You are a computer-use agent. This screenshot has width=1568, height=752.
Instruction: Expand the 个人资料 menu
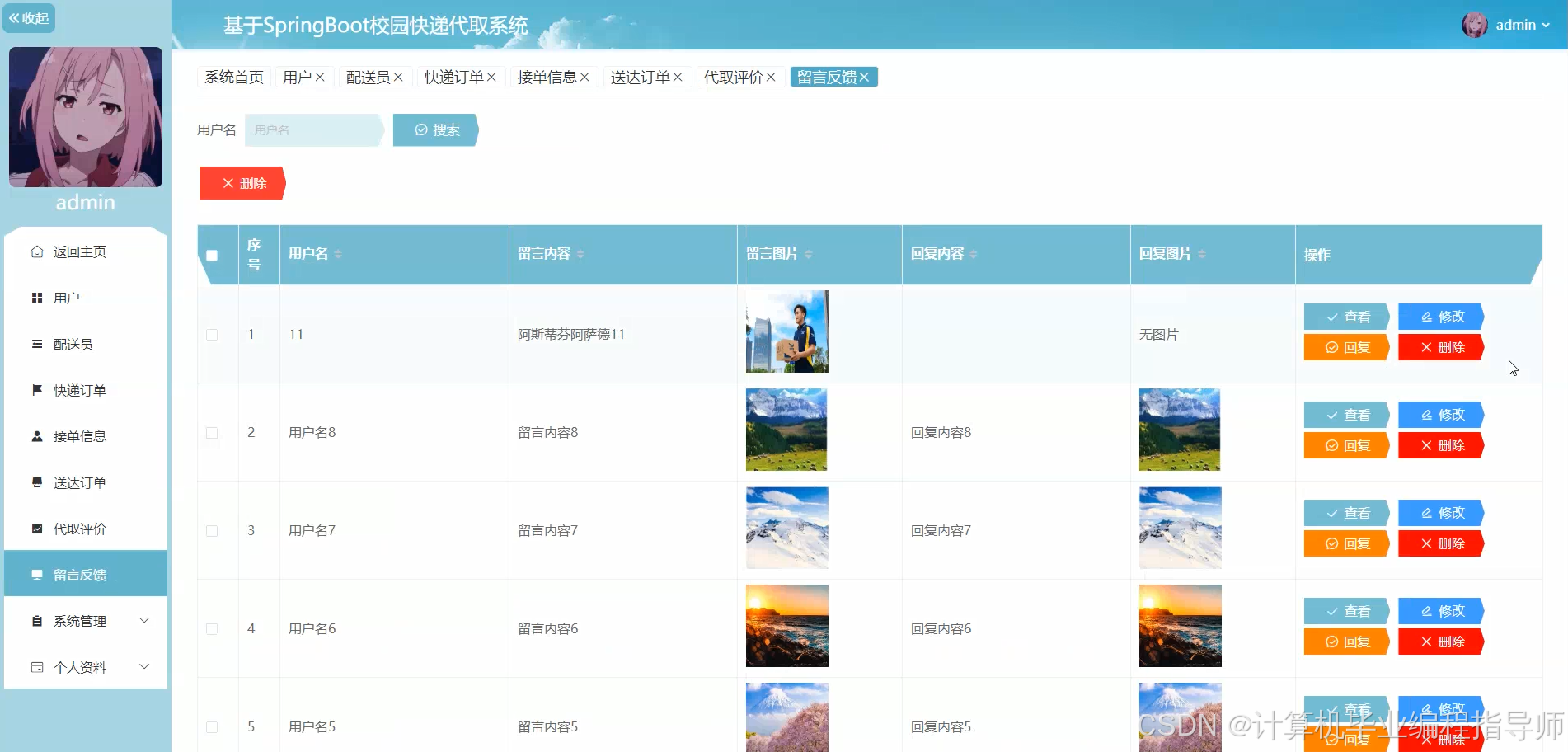[80, 667]
